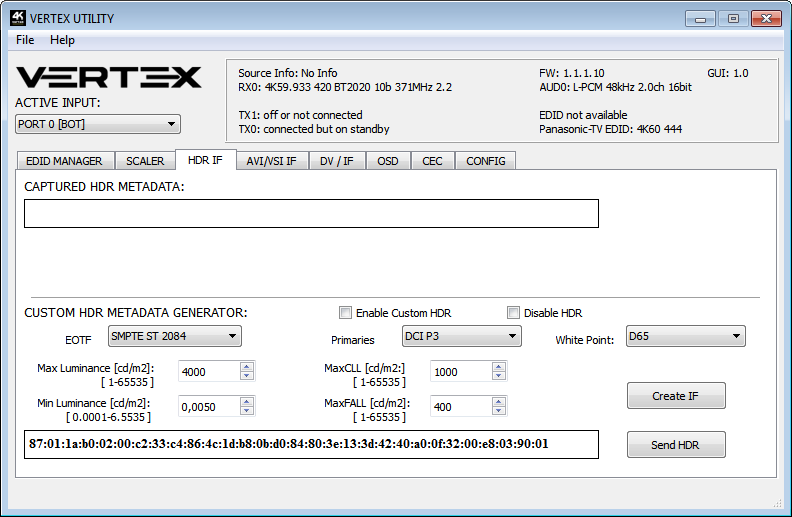The width and height of the screenshot is (792, 517).
Task: Open the Help menu
Action: (62, 40)
